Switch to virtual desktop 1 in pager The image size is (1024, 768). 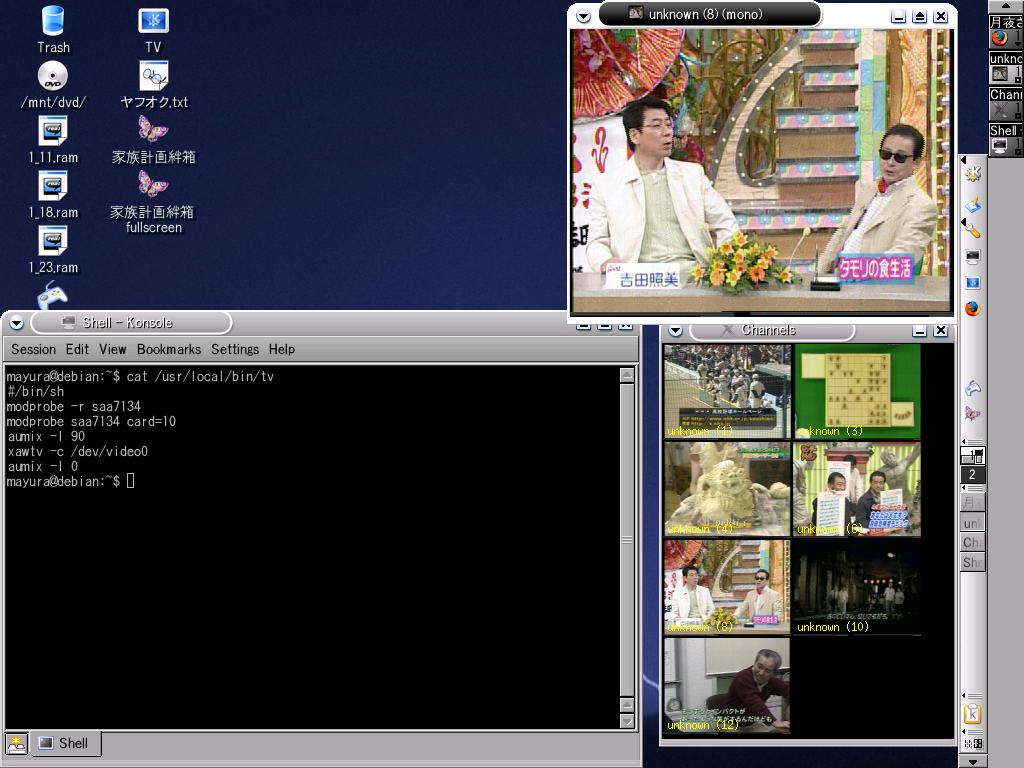(x=972, y=456)
